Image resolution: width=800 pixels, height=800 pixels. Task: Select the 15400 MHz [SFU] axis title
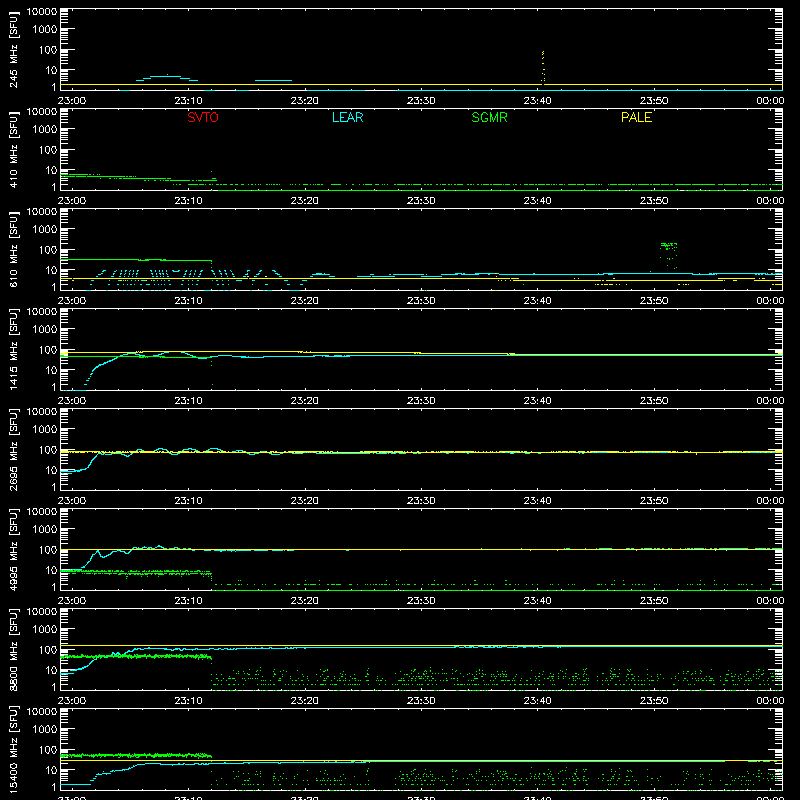point(14,750)
